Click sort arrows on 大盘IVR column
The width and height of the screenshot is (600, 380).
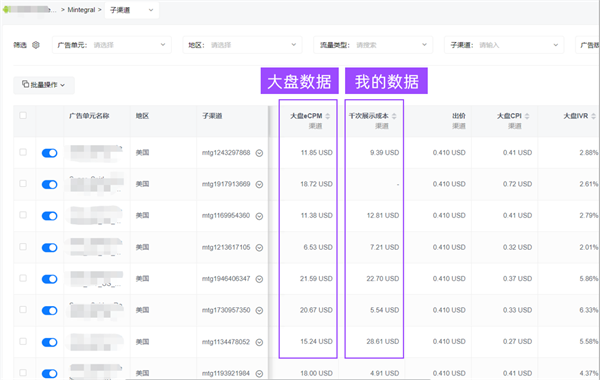593,116
